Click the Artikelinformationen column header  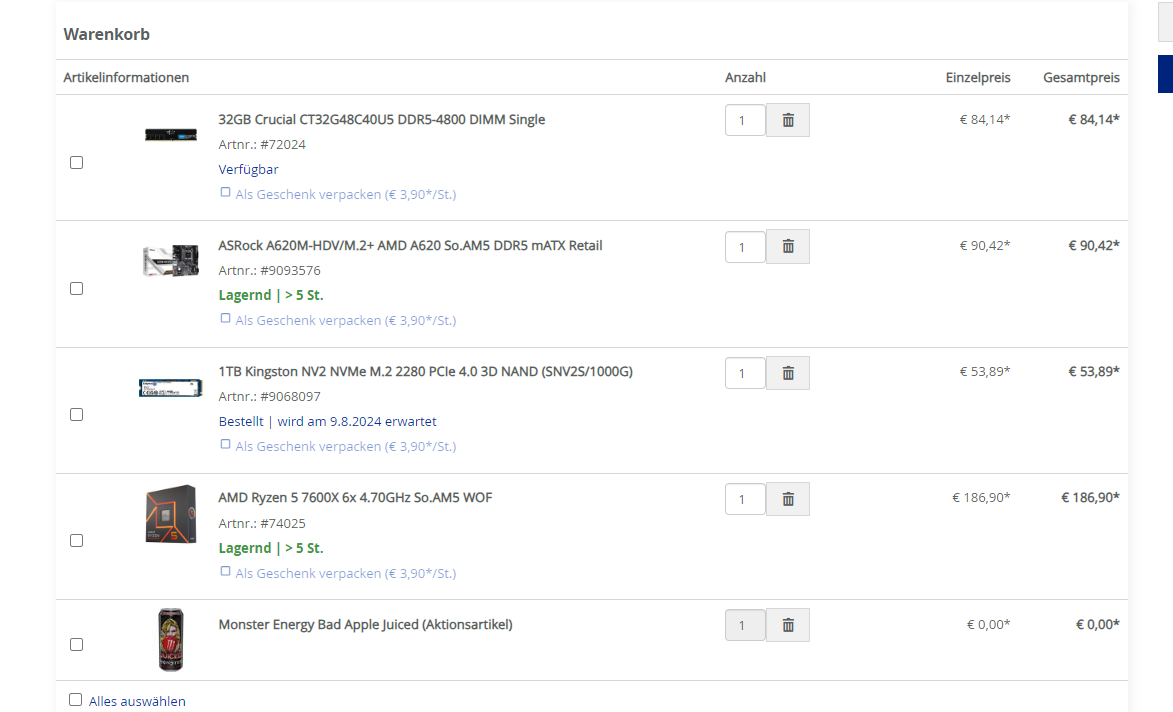tap(126, 77)
